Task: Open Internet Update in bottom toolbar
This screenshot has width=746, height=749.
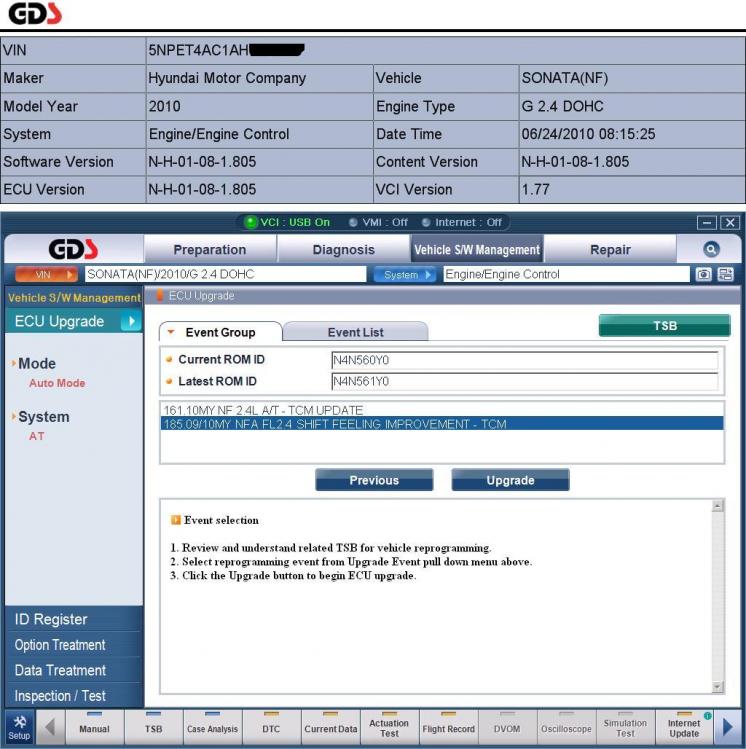Action: coord(684,724)
